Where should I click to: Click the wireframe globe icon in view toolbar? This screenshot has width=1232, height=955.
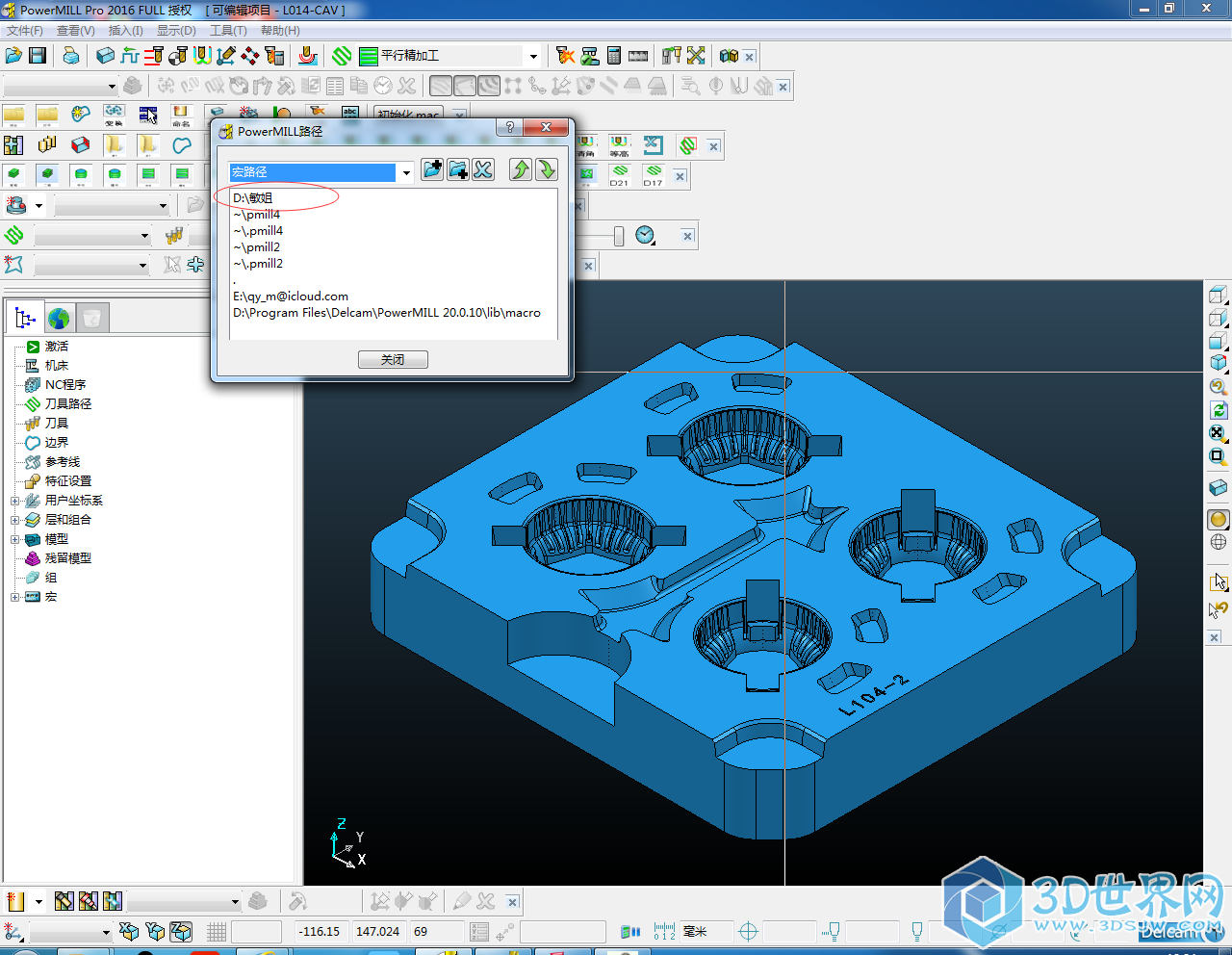tap(1219, 542)
